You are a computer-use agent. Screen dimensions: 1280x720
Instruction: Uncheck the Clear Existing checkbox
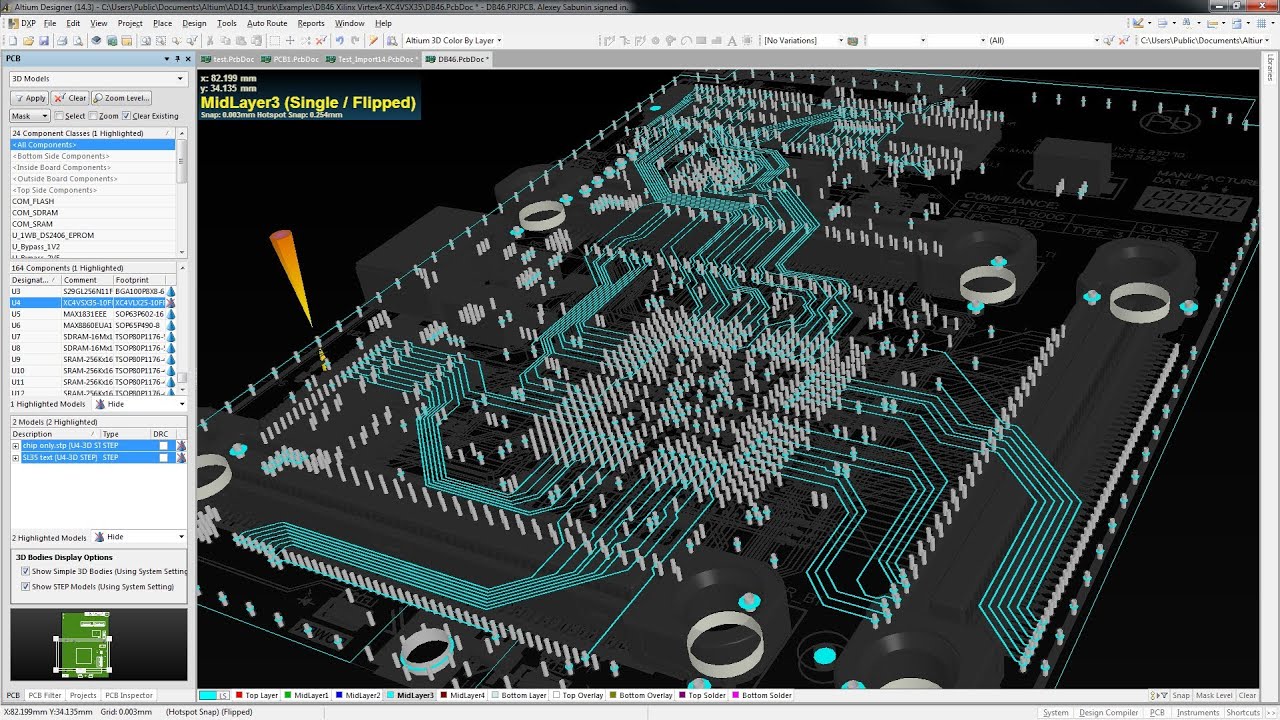pyautogui.click(x=126, y=116)
